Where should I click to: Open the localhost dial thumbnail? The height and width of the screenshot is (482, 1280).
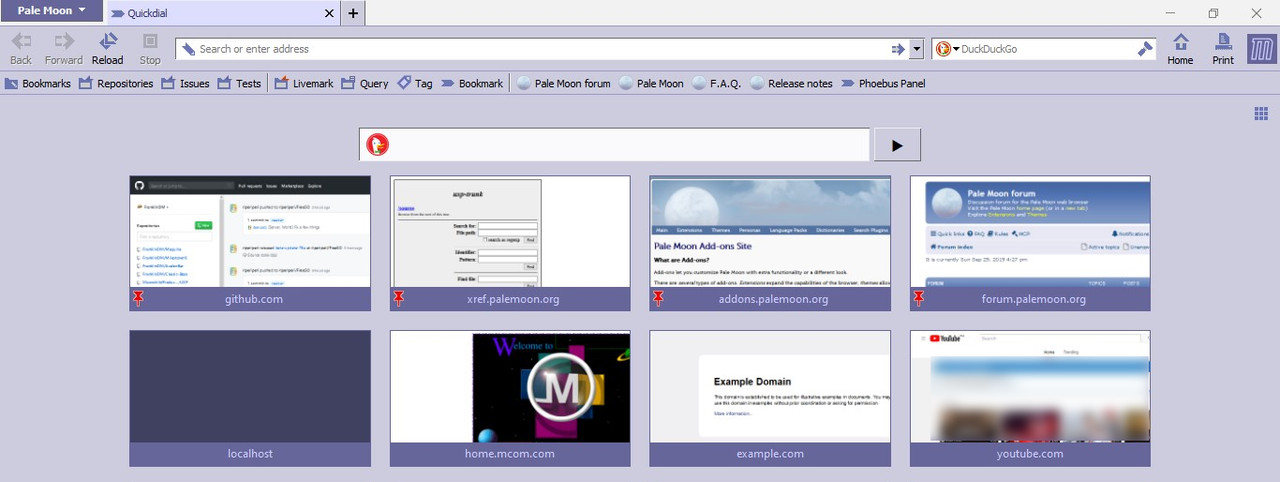pyautogui.click(x=250, y=387)
